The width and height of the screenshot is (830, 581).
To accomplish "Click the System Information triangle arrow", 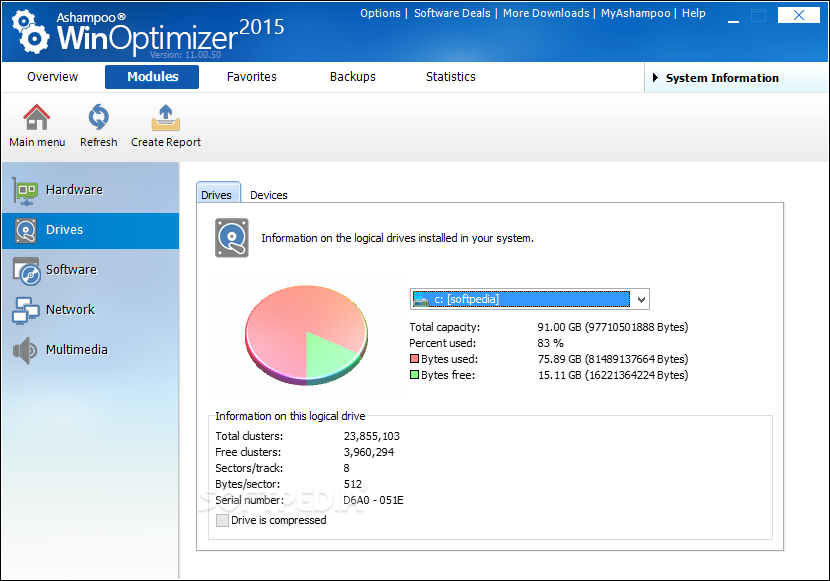I will [x=655, y=78].
